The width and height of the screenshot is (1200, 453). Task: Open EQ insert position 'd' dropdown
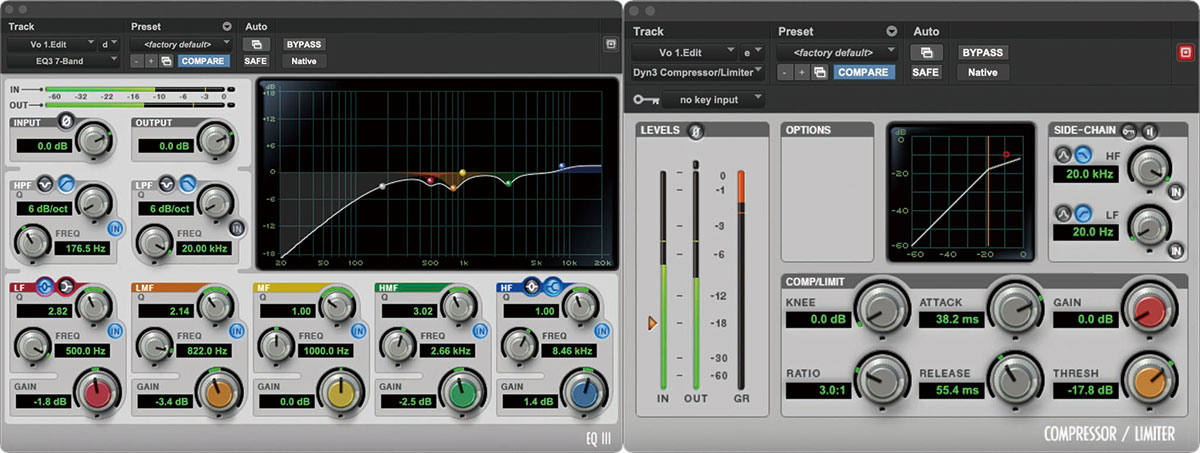coord(110,44)
